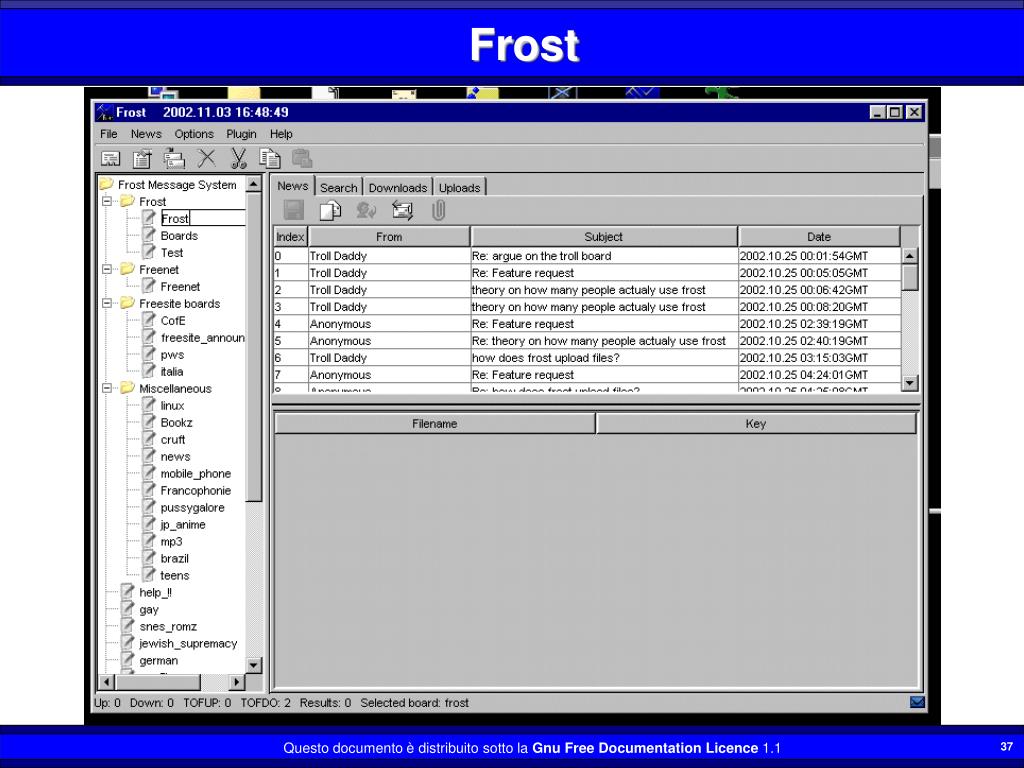Select the pws board

(172, 355)
